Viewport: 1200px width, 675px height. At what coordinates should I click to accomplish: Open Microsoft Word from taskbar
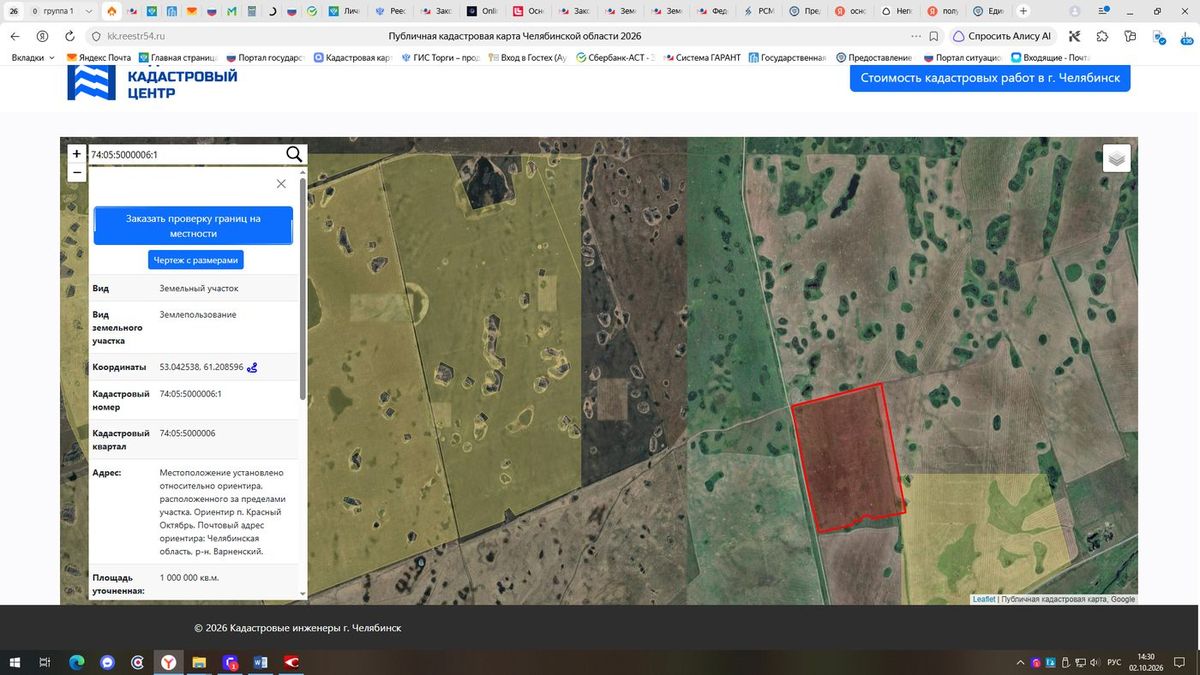pos(261,662)
